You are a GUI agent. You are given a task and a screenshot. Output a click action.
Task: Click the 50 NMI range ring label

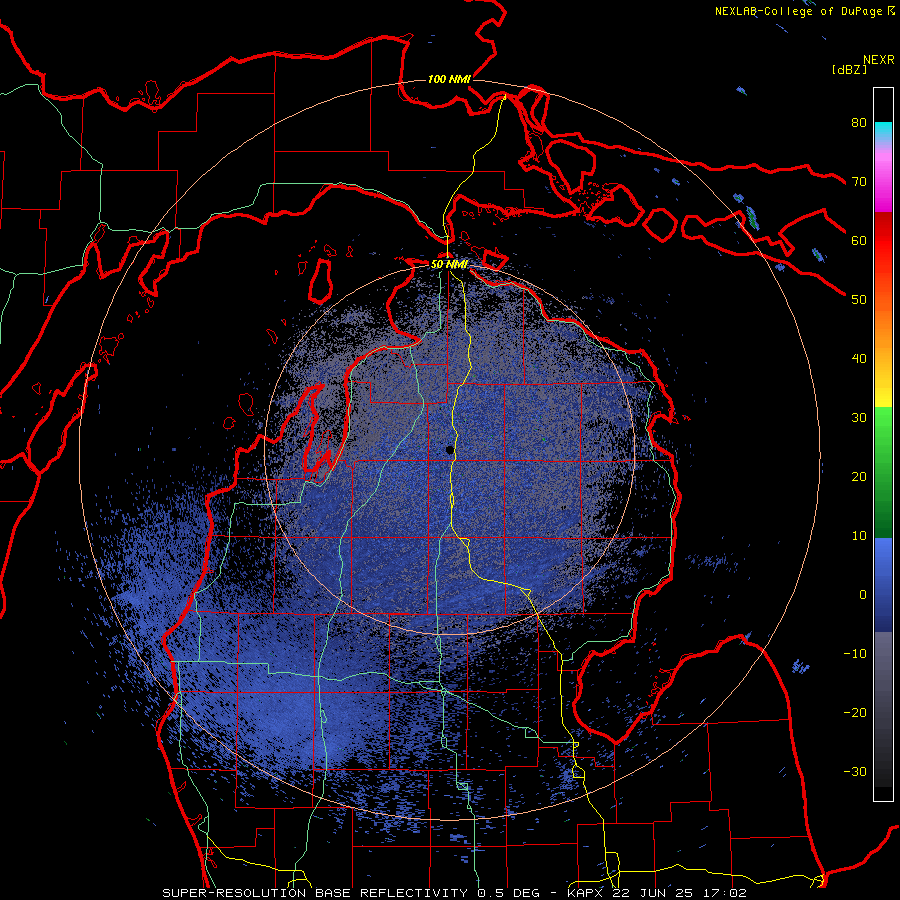click(449, 265)
